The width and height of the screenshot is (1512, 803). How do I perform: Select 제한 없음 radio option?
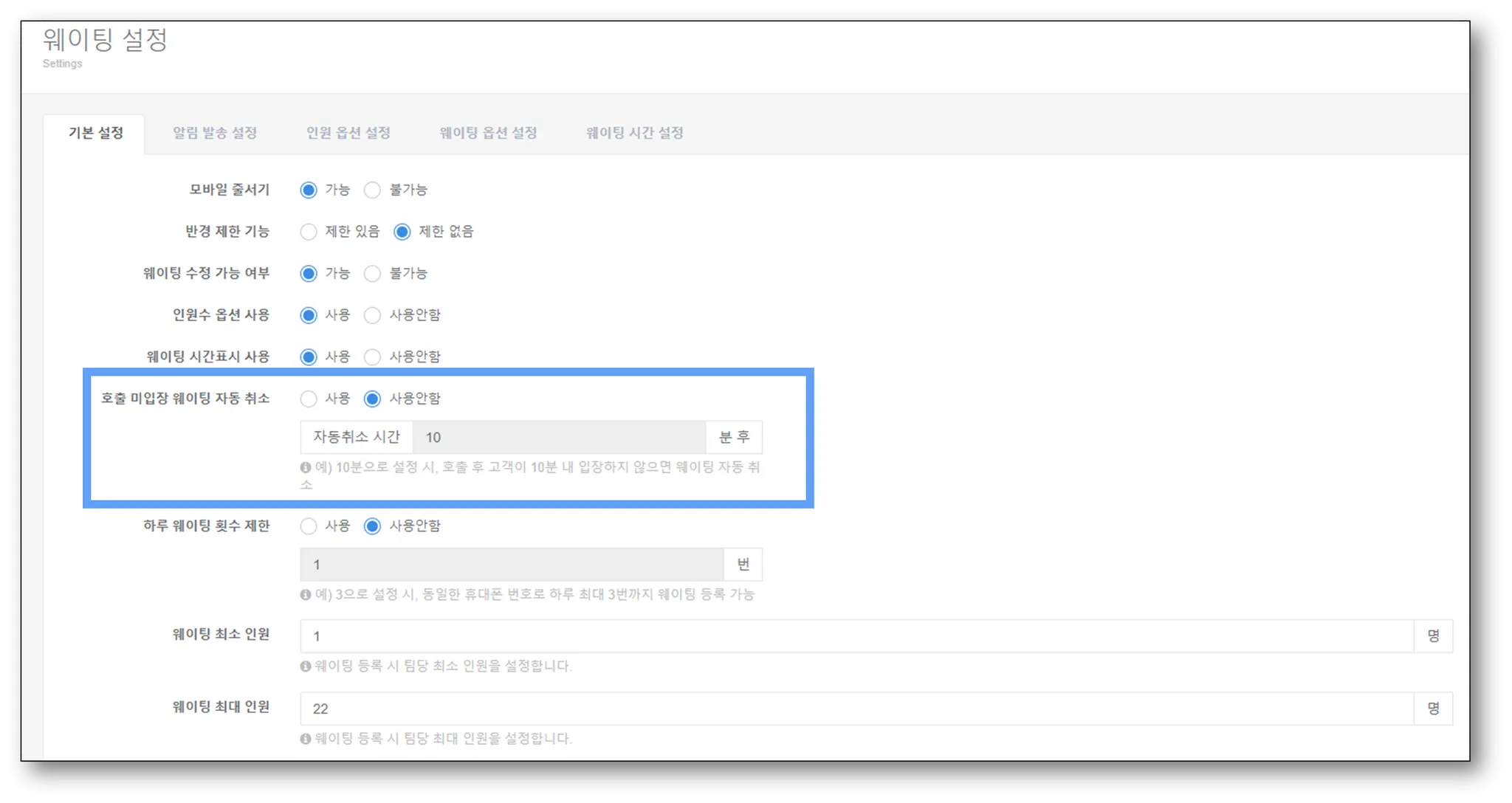(402, 232)
